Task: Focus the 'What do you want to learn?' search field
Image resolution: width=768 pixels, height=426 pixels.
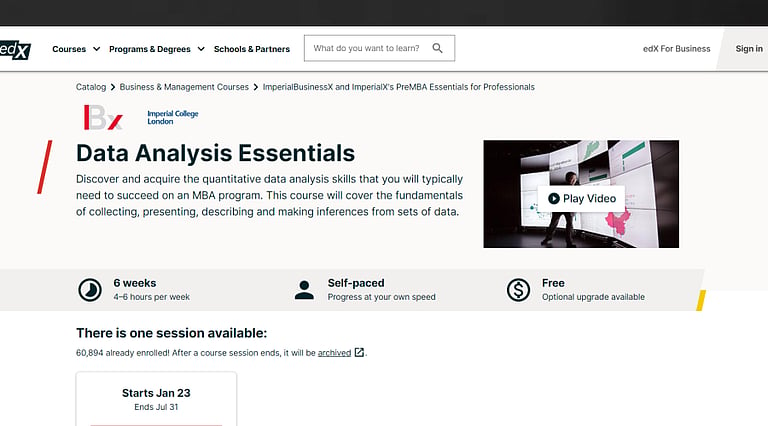Action: [x=379, y=48]
